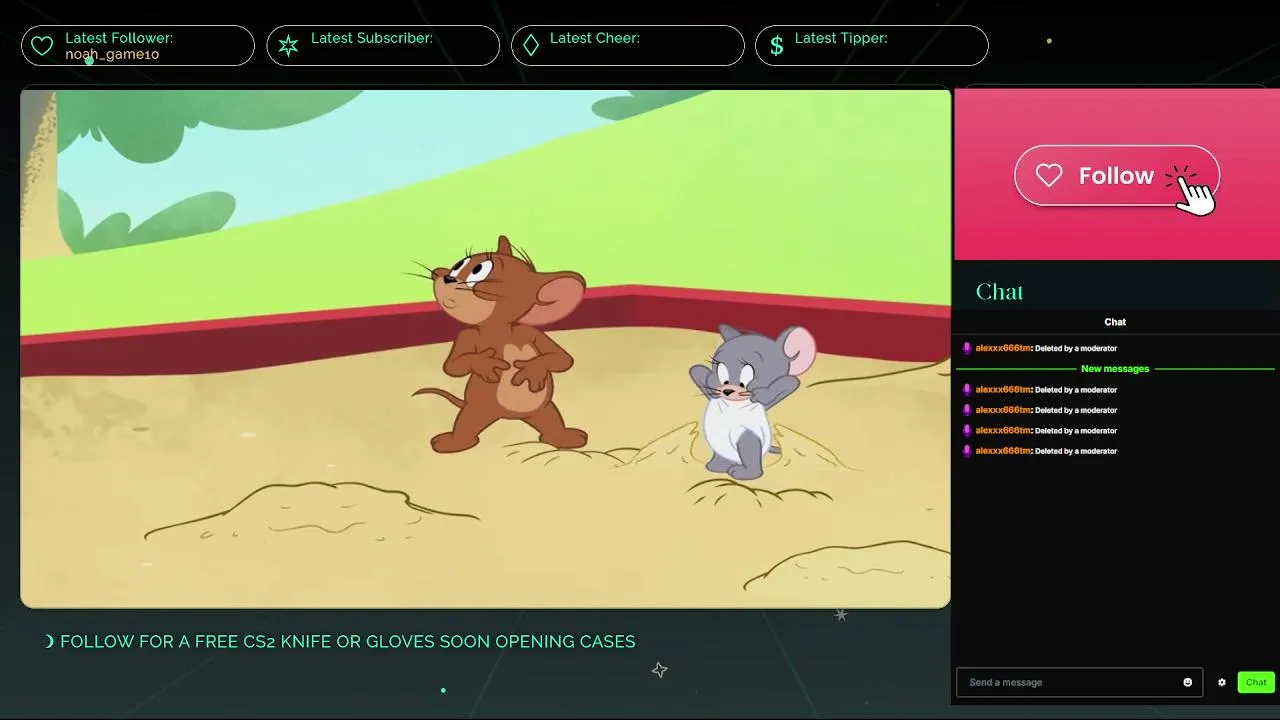Click the Latest Cheer: label

(x=595, y=38)
